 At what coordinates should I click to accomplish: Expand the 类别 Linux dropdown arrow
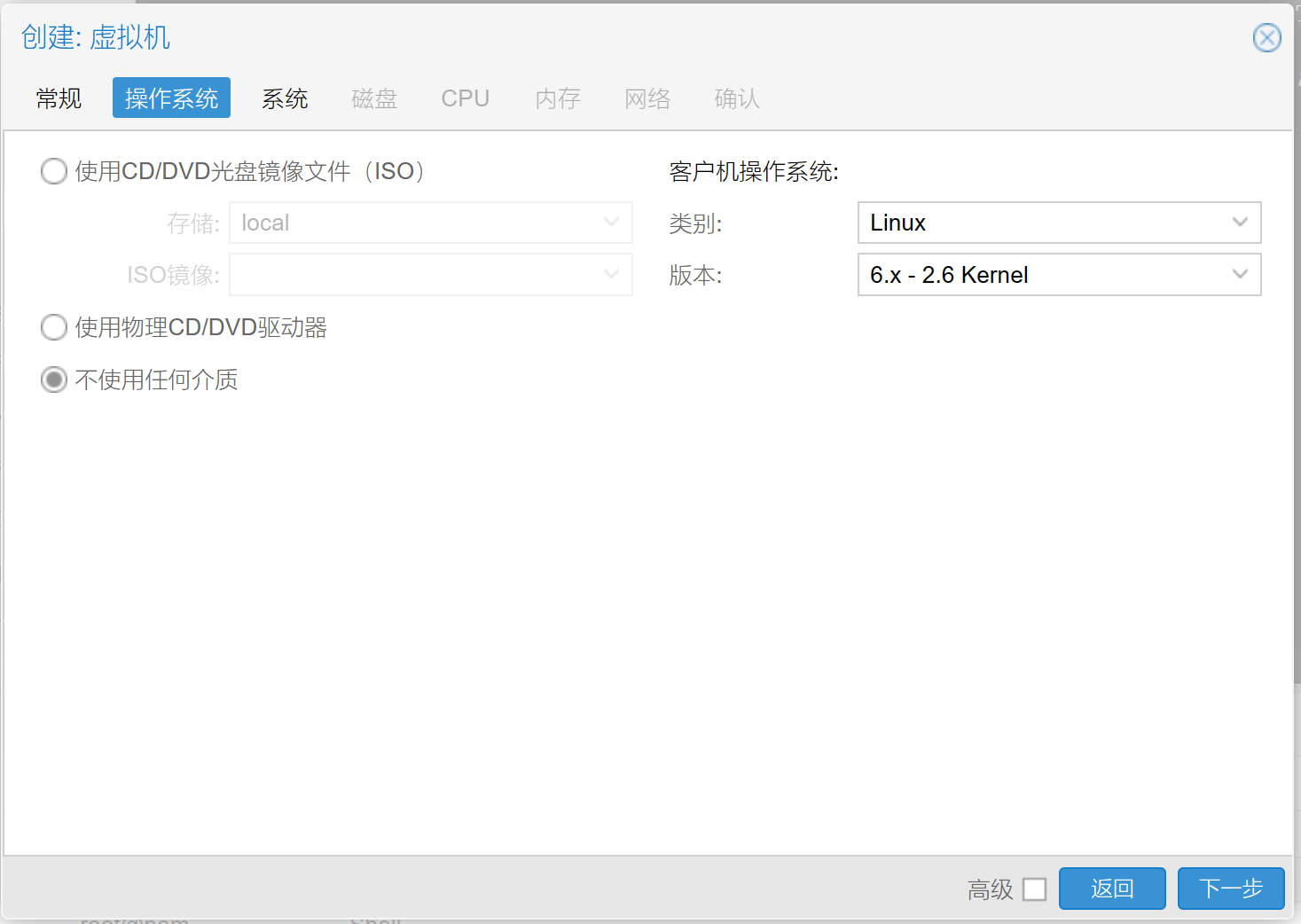(x=1240, y=223)
